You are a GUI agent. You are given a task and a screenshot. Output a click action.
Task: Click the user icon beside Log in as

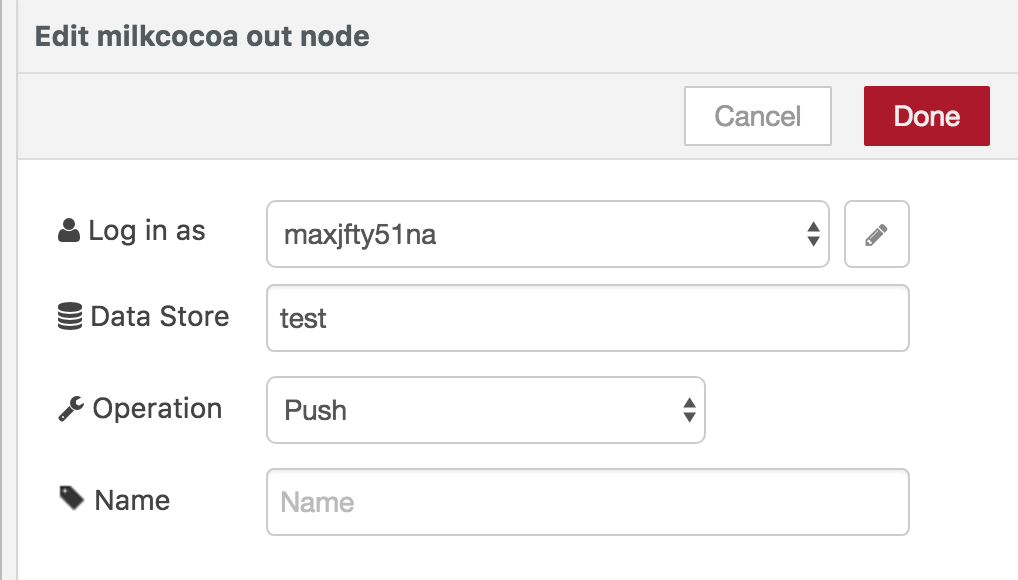click(x=69, y=231)
